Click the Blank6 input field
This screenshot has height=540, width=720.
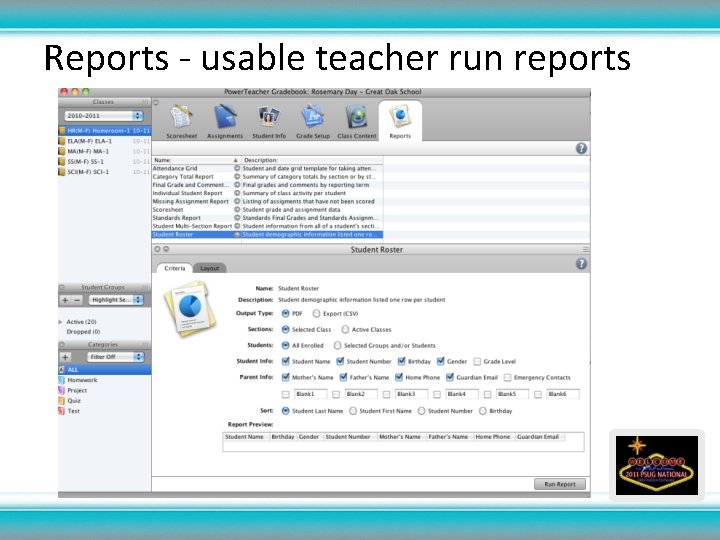click(562, 394)
